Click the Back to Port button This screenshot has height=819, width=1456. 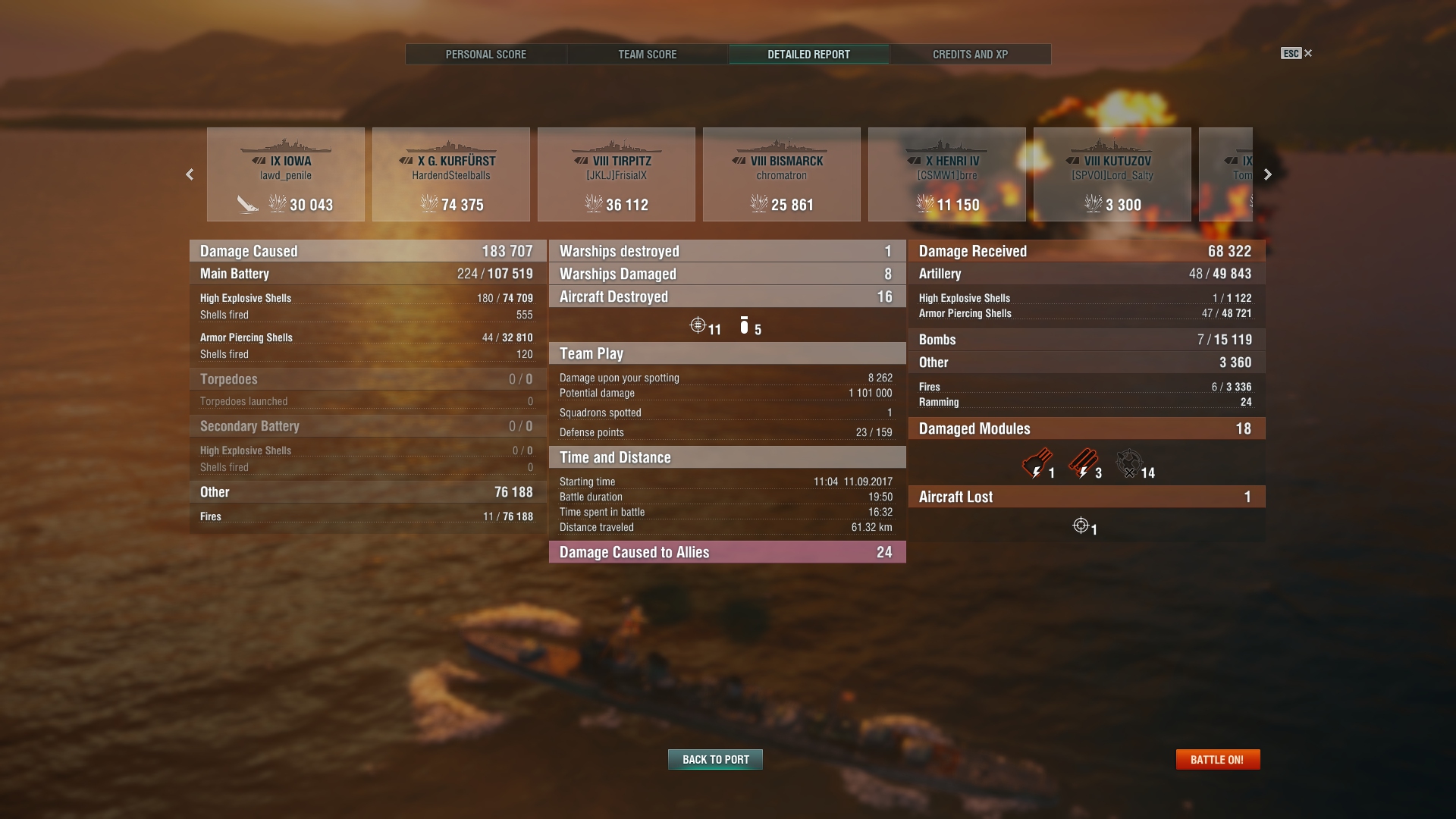point(715,759)
